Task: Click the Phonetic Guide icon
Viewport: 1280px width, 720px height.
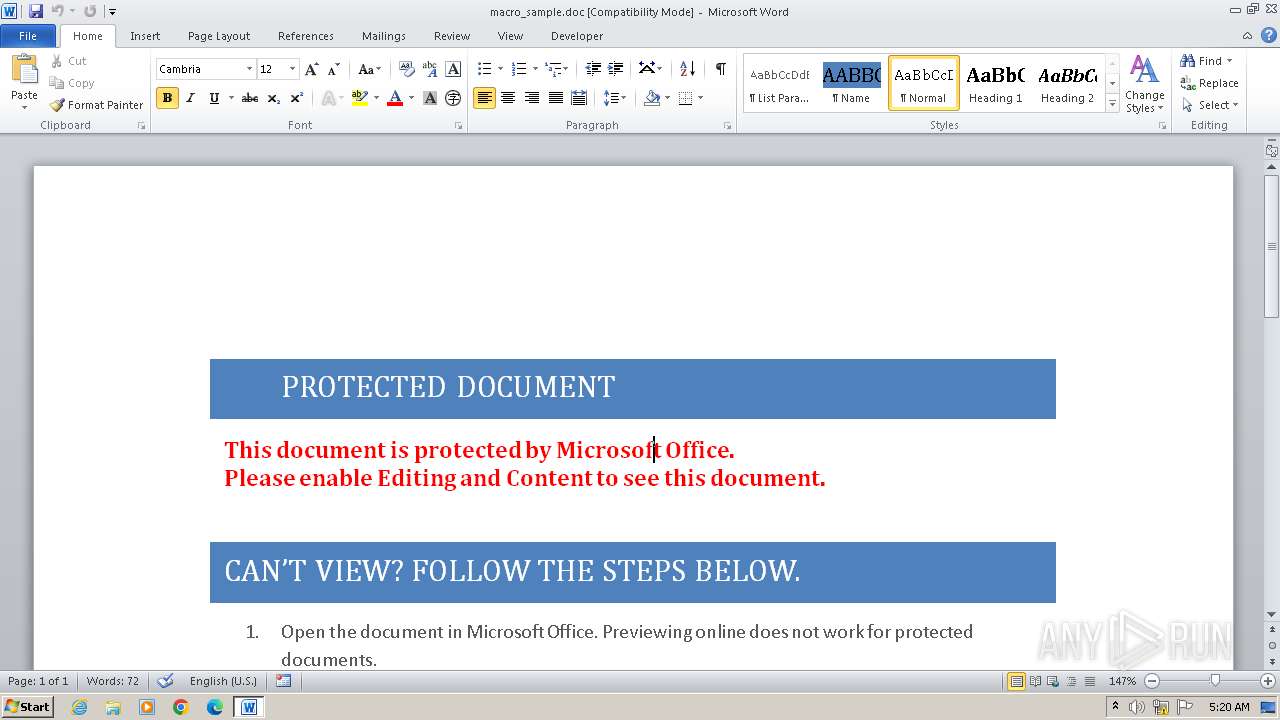Action: [430, 69]
